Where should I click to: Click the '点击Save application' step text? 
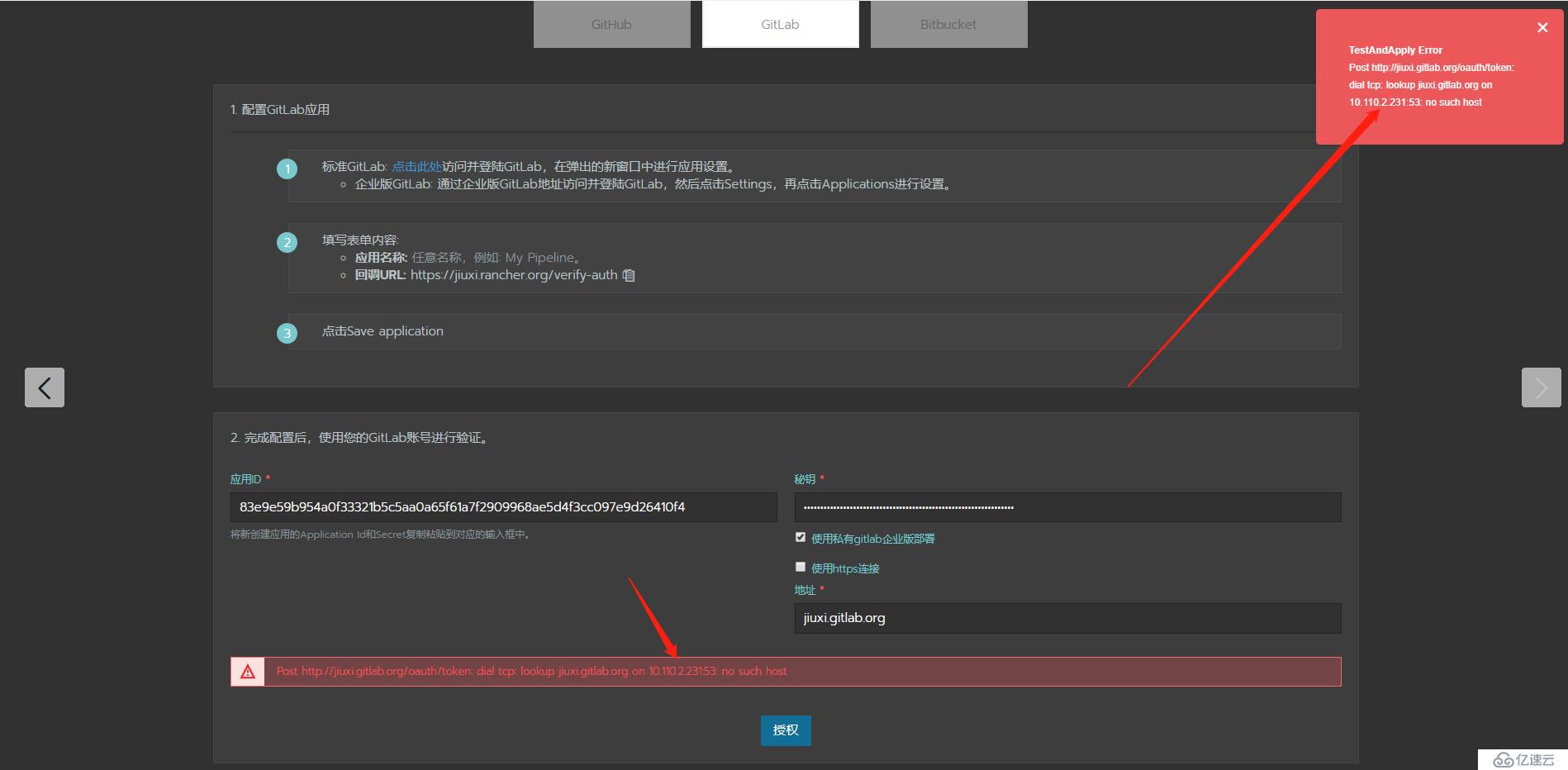pyautogui.click(x=382, y=331)
